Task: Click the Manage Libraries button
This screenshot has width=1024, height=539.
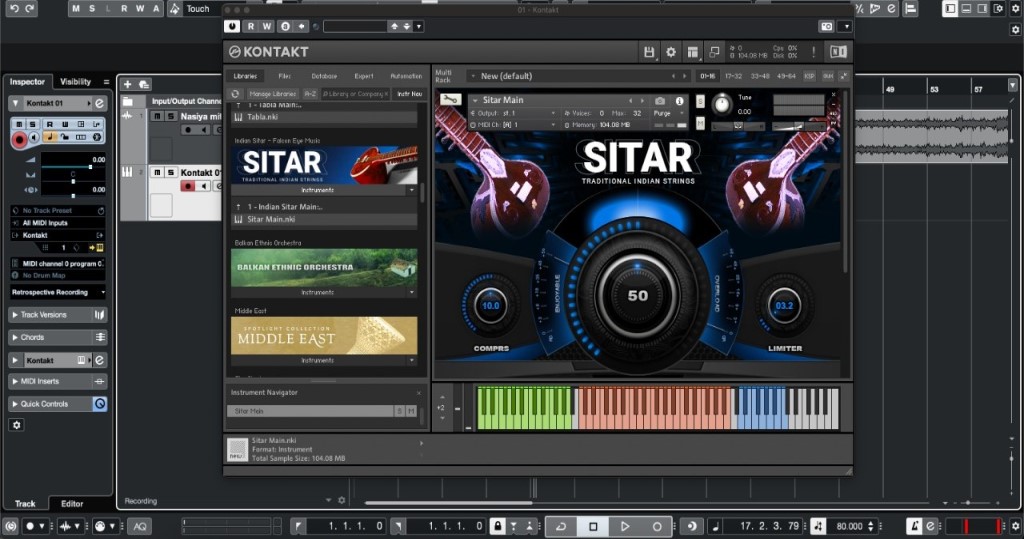Action: pyautogui.click(x=272, y=94)
